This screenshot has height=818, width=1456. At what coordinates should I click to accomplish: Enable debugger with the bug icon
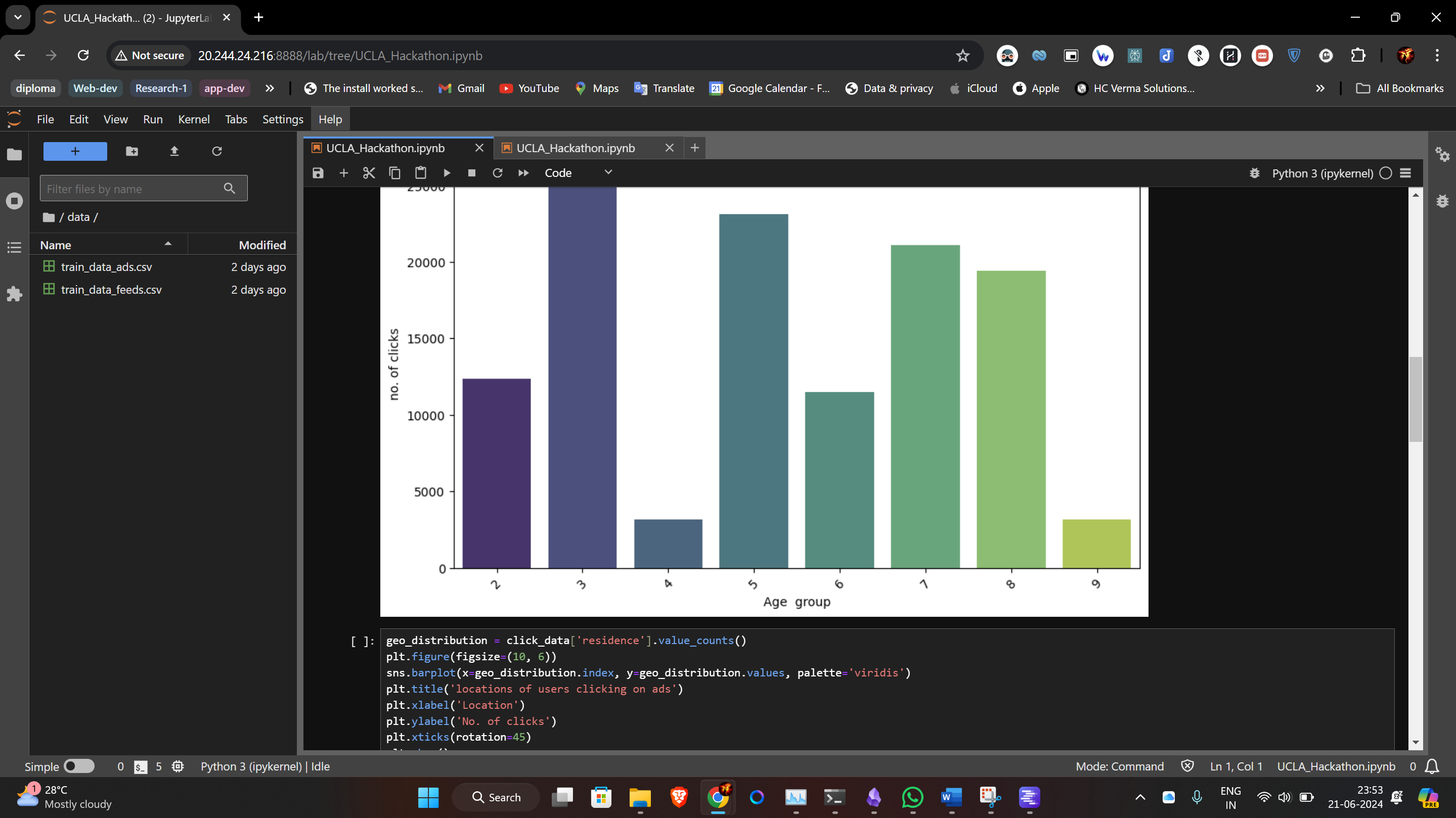1254,173
